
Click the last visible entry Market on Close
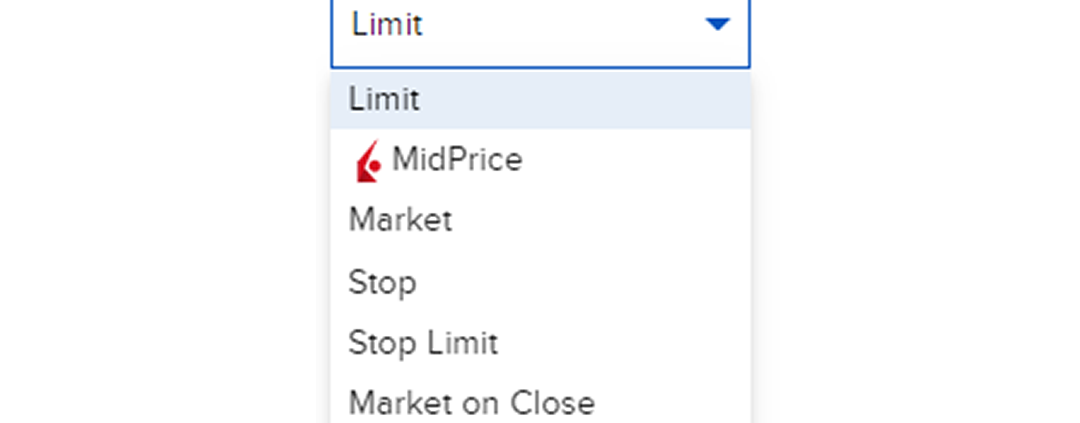tap(471, 403)
